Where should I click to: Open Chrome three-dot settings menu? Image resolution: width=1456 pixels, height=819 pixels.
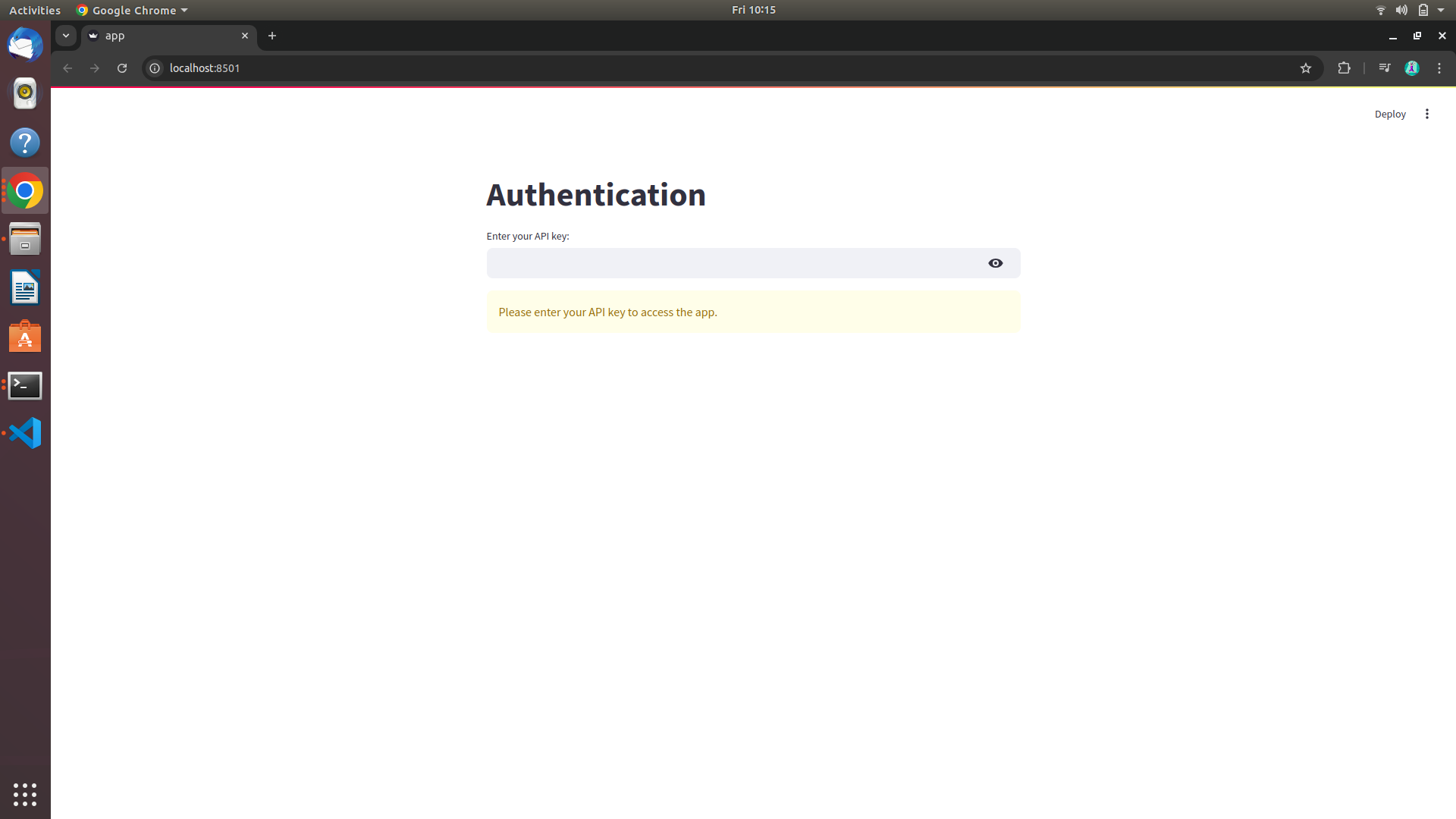tap(1439, 68)
